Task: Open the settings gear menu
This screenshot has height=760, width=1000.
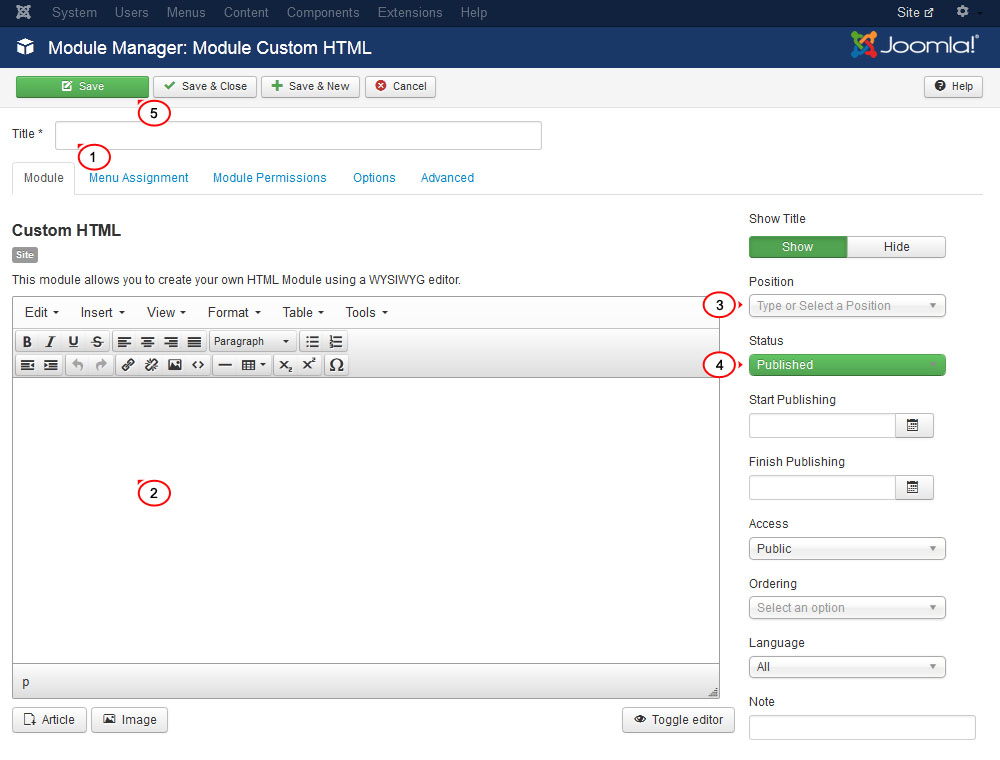Action: (963, 11)
